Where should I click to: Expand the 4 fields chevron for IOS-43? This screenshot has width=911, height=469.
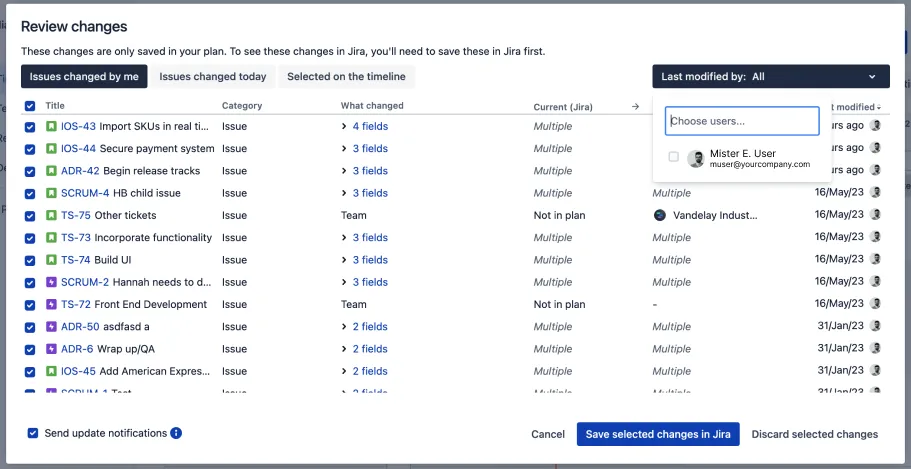[344, 126]
